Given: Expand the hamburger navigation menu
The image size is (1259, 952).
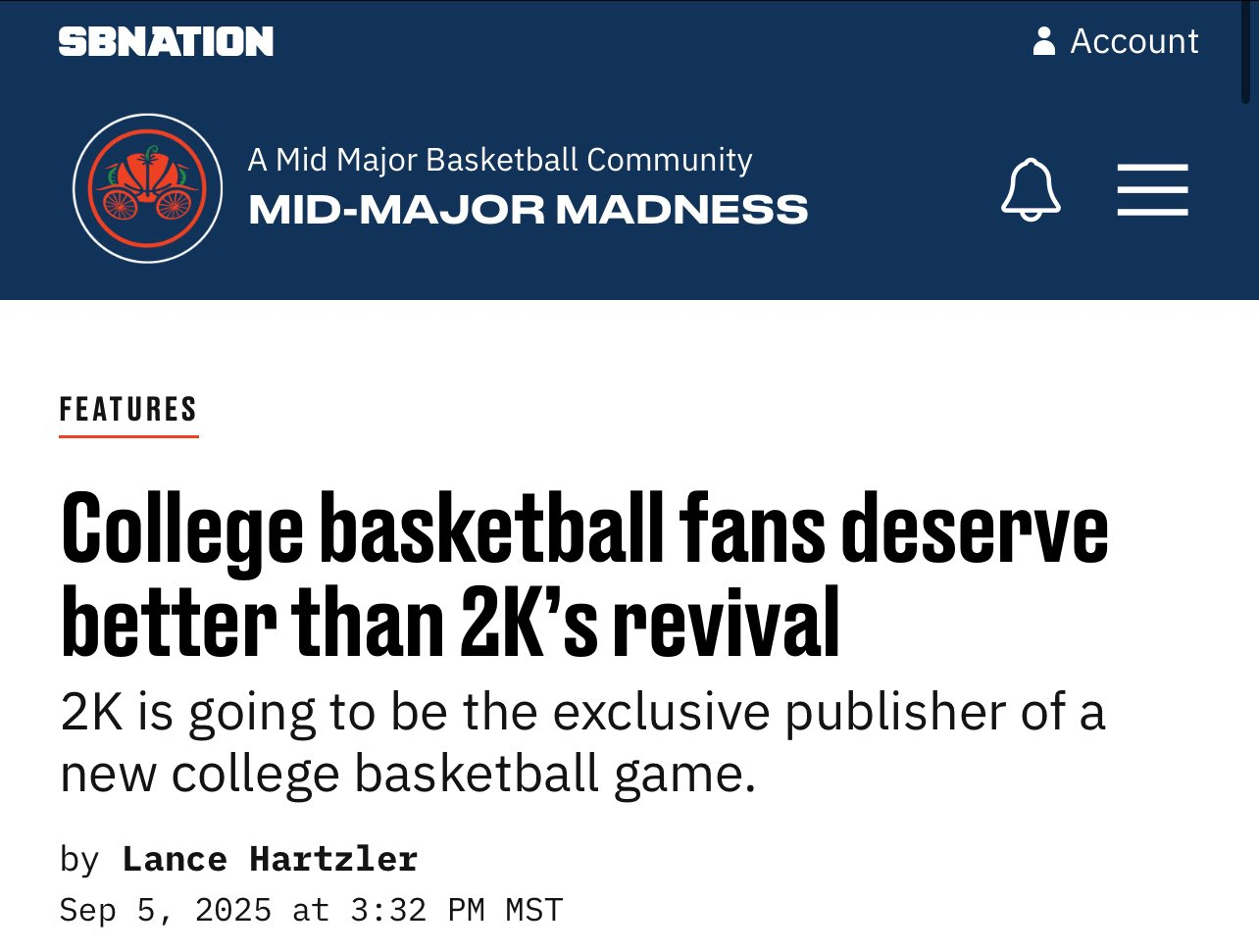Looking at the screenshot, I should click(1152, 189).
